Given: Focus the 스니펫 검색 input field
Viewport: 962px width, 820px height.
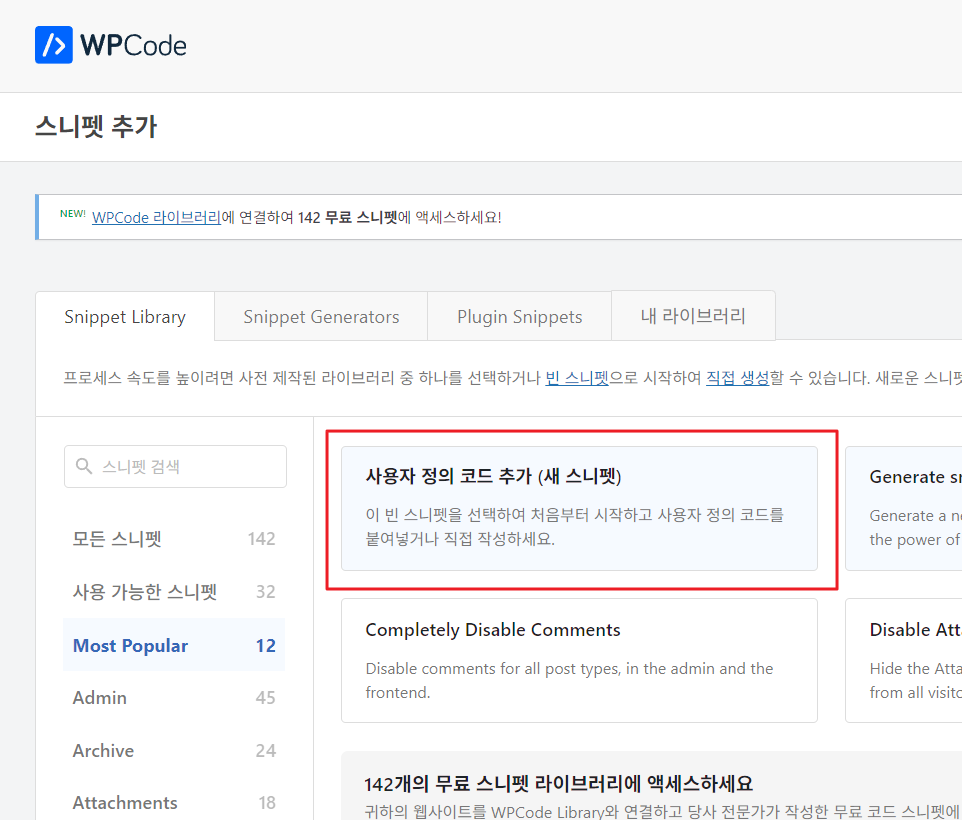Looking at the screenshot, I should tap(185, 467).
